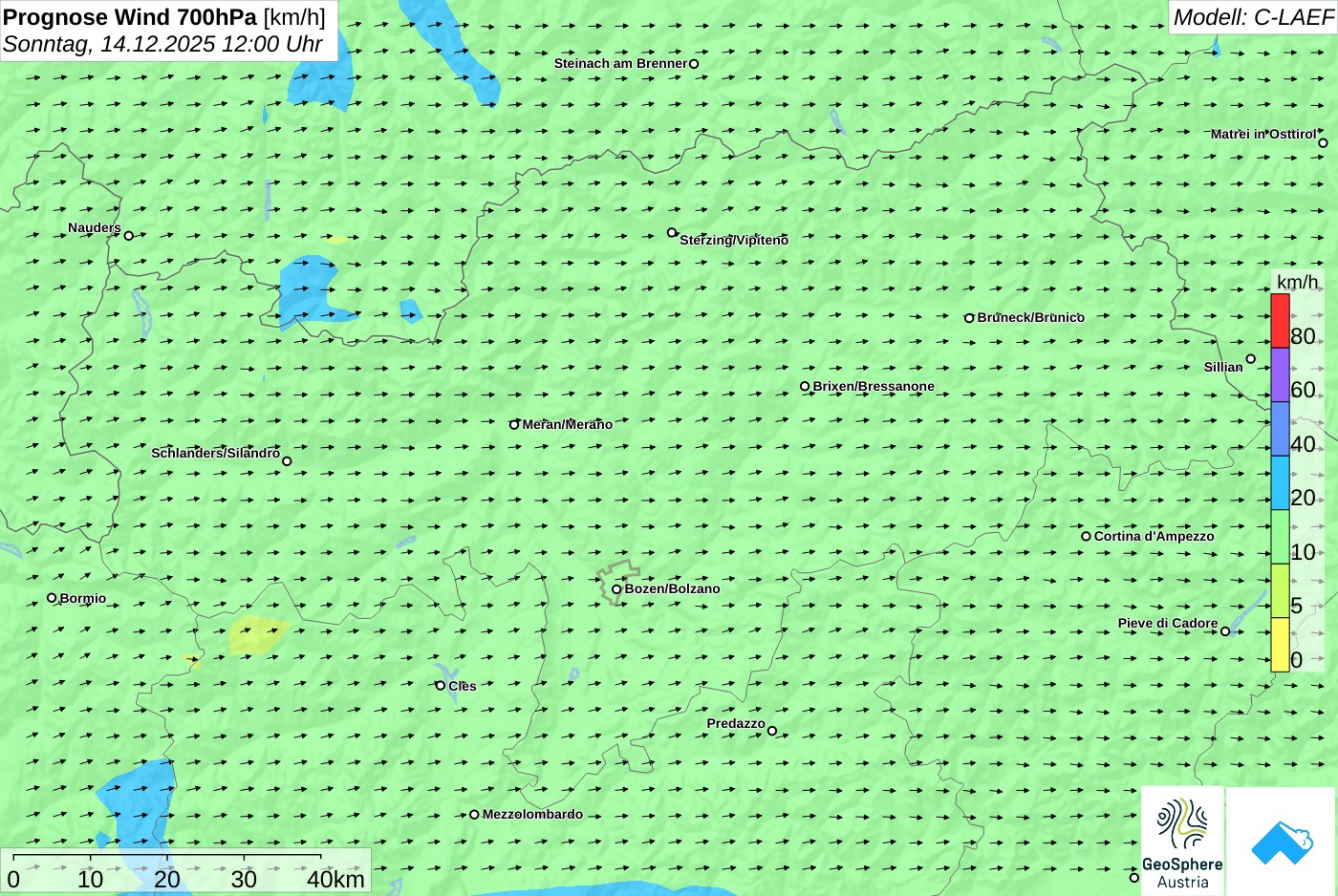Click the 'Brixen/Bressanone' text label

coord(874,386)
